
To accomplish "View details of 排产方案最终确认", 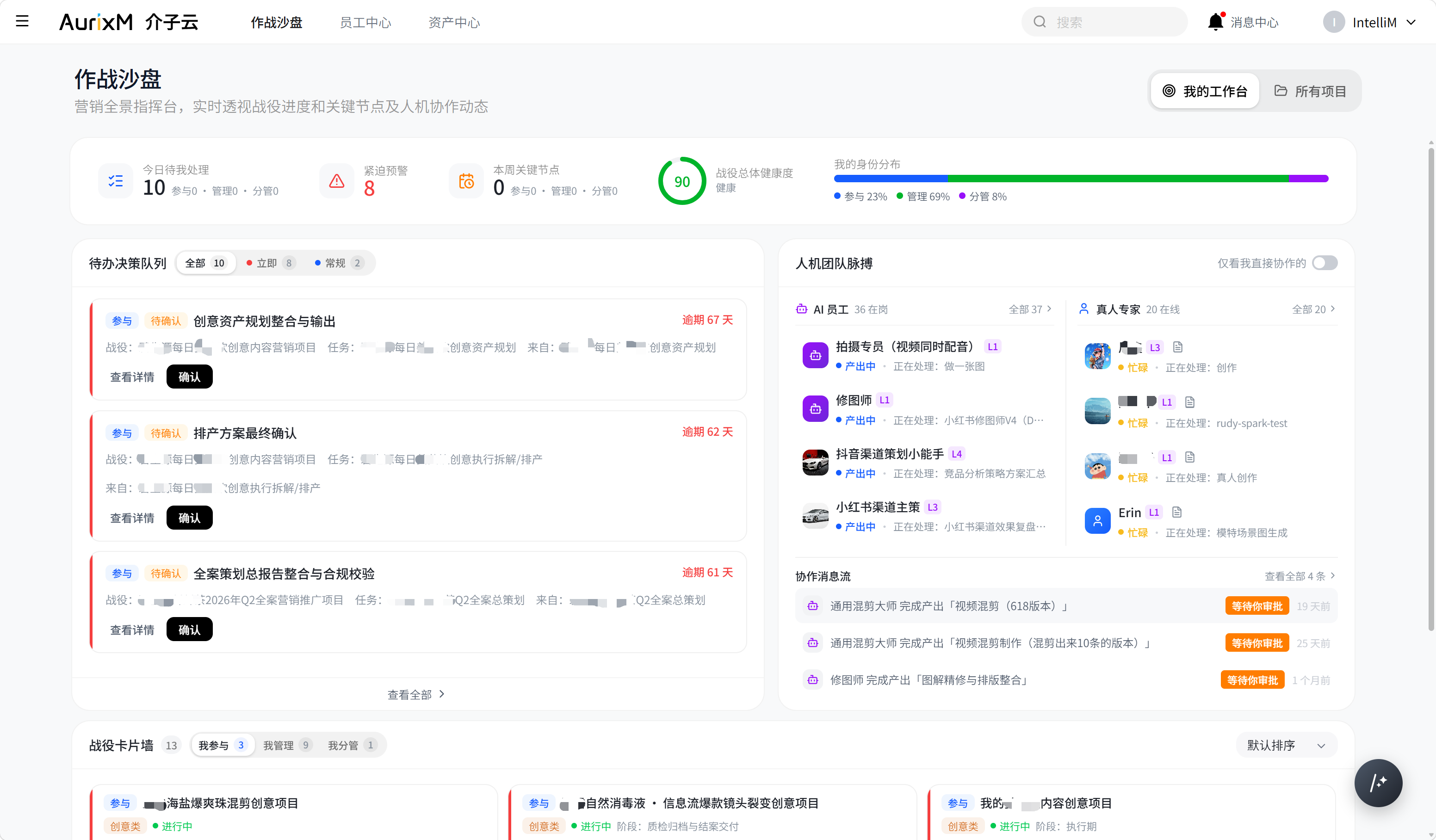I will (x=132, y=518).
